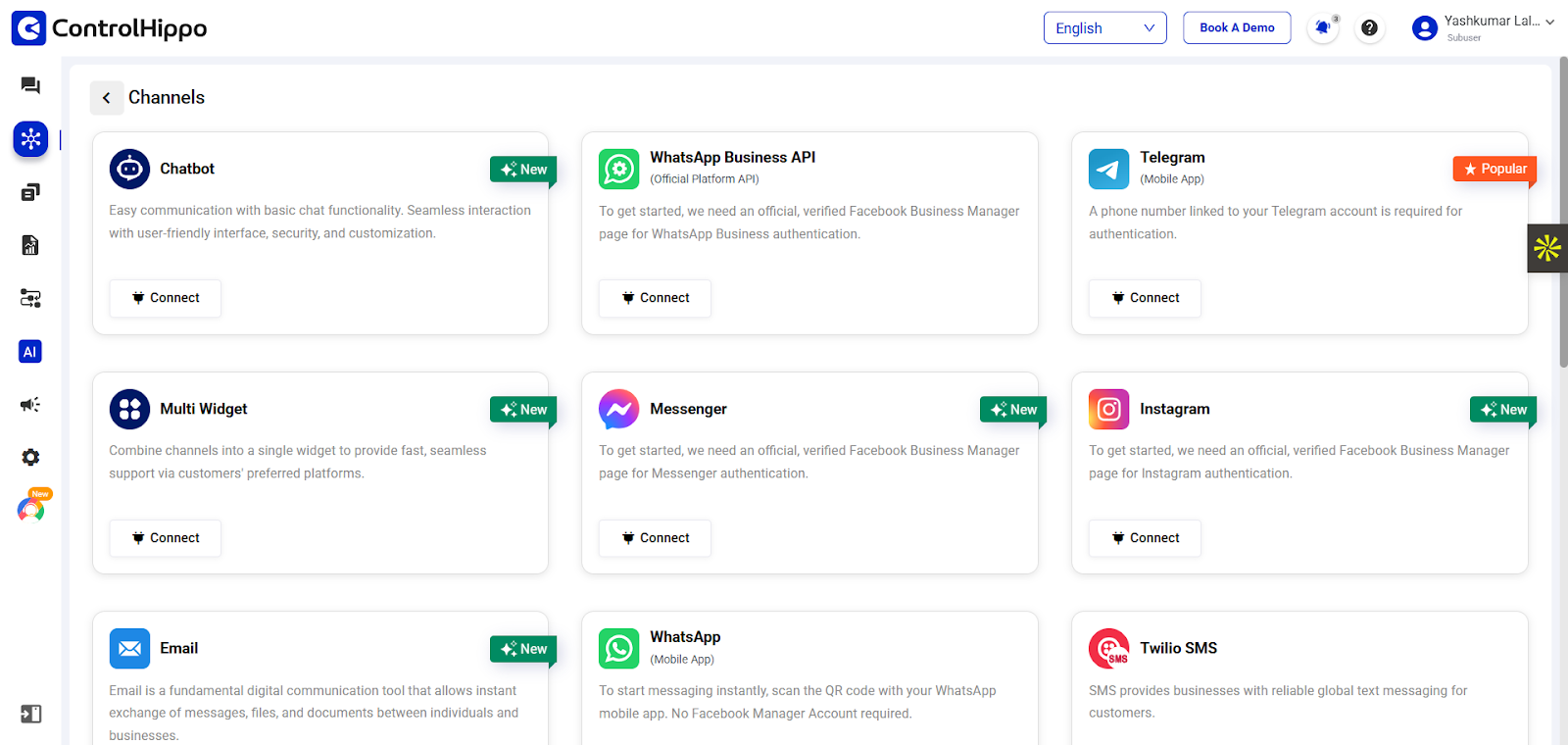Click the New badge on Multi Widget card

click(x=523, y=410)
